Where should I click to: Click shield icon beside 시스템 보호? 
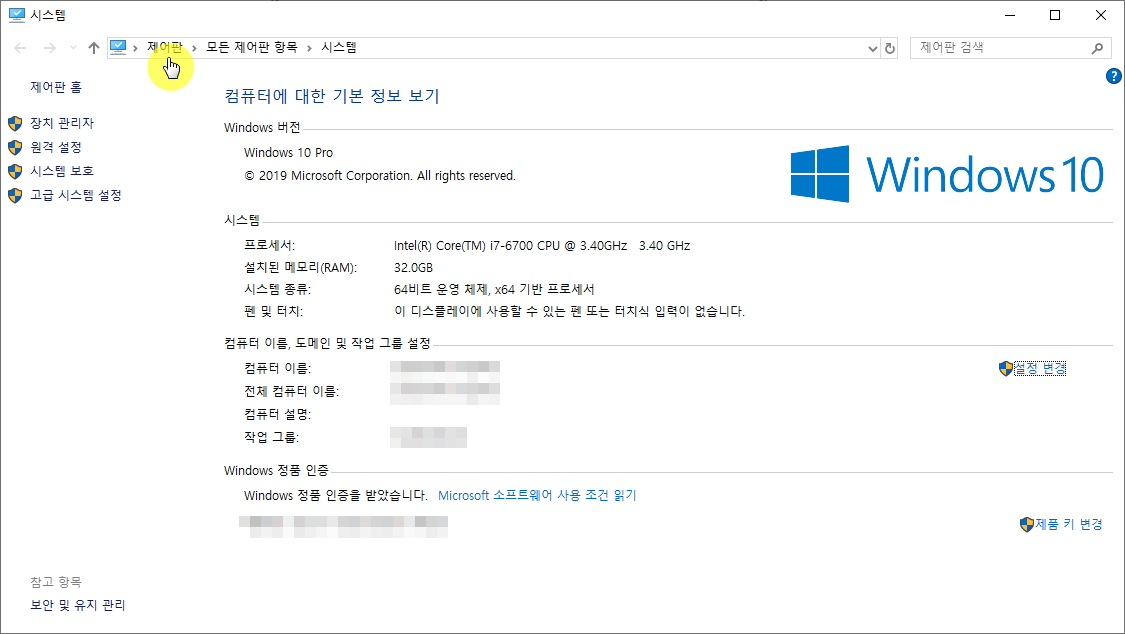pos(15,171)
